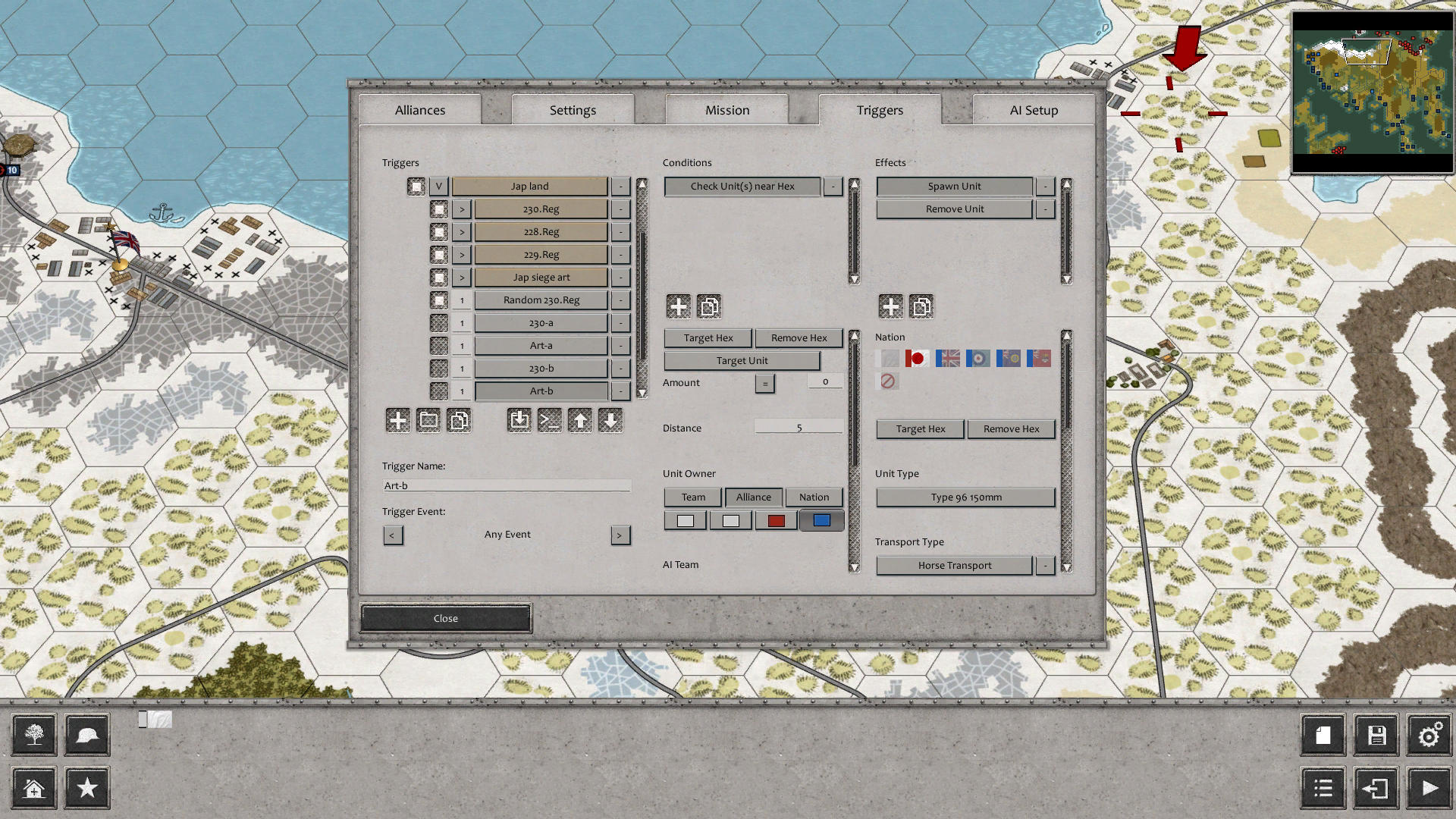Switch to the Mission tab
Image resolution: width=1456 pixels, height=819 pixels.
[x=726, y=109]
